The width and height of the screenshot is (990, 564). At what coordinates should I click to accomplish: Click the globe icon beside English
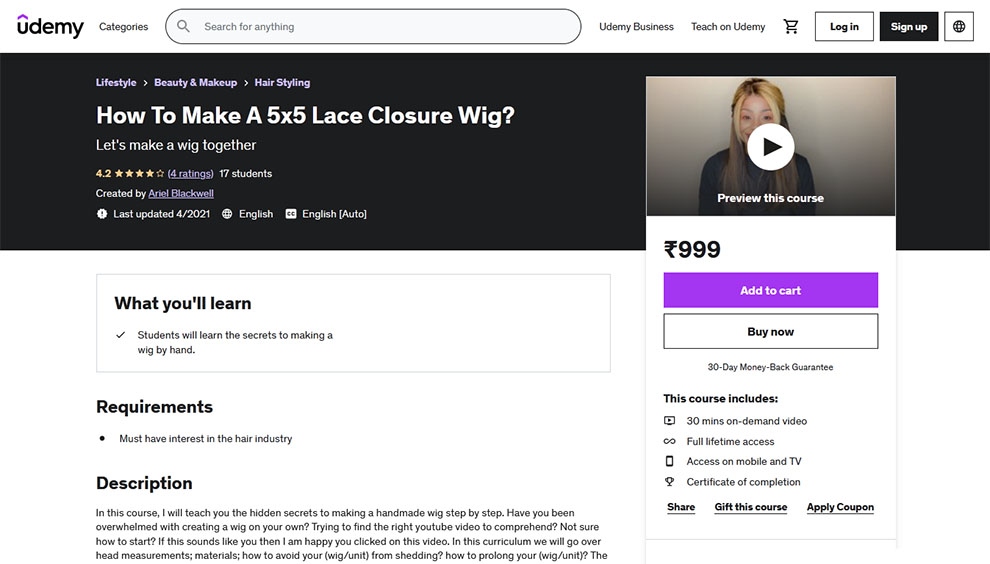[x=227, y=214]
